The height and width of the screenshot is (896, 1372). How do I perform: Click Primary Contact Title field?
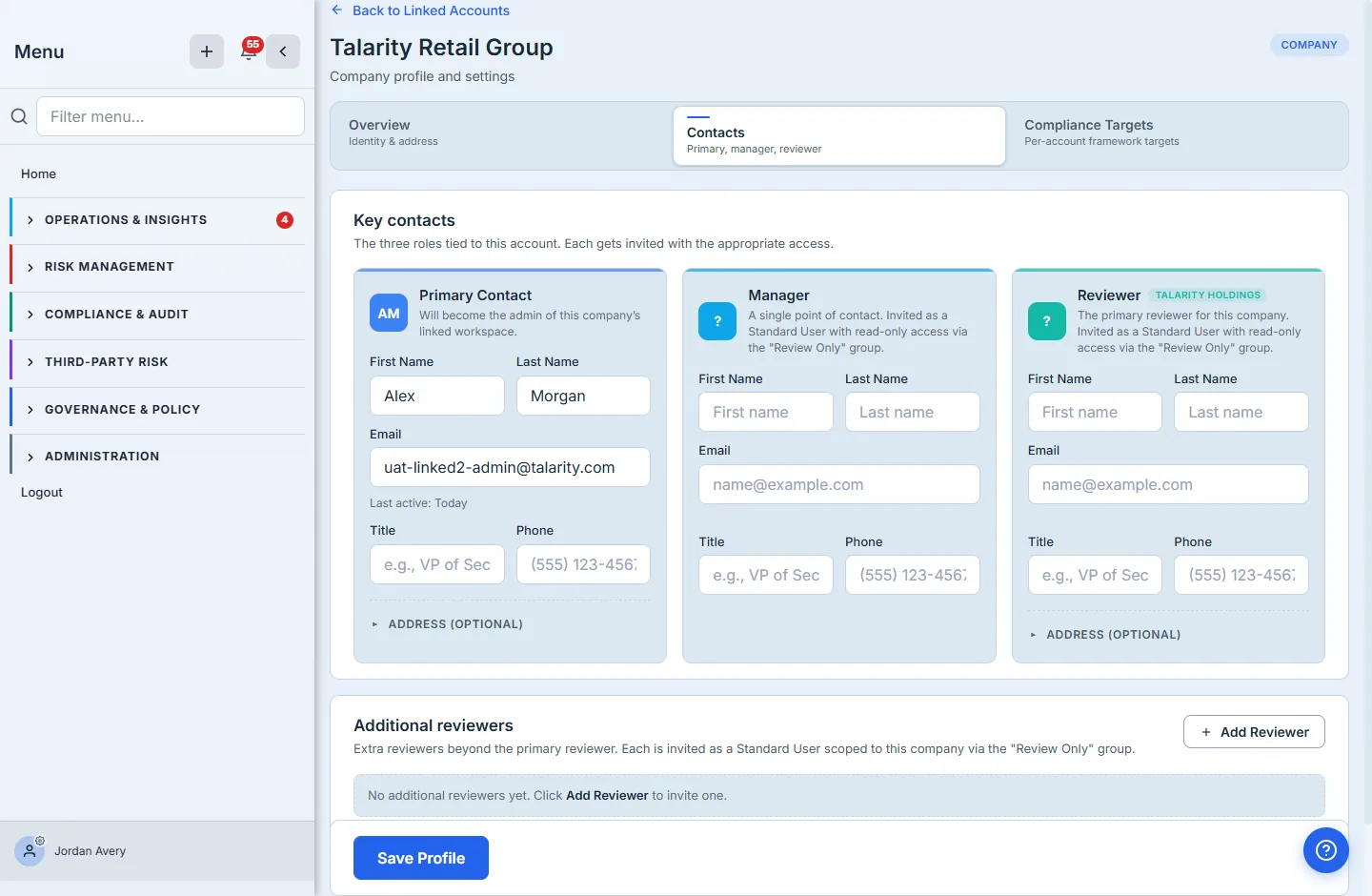tap(437, 564)
